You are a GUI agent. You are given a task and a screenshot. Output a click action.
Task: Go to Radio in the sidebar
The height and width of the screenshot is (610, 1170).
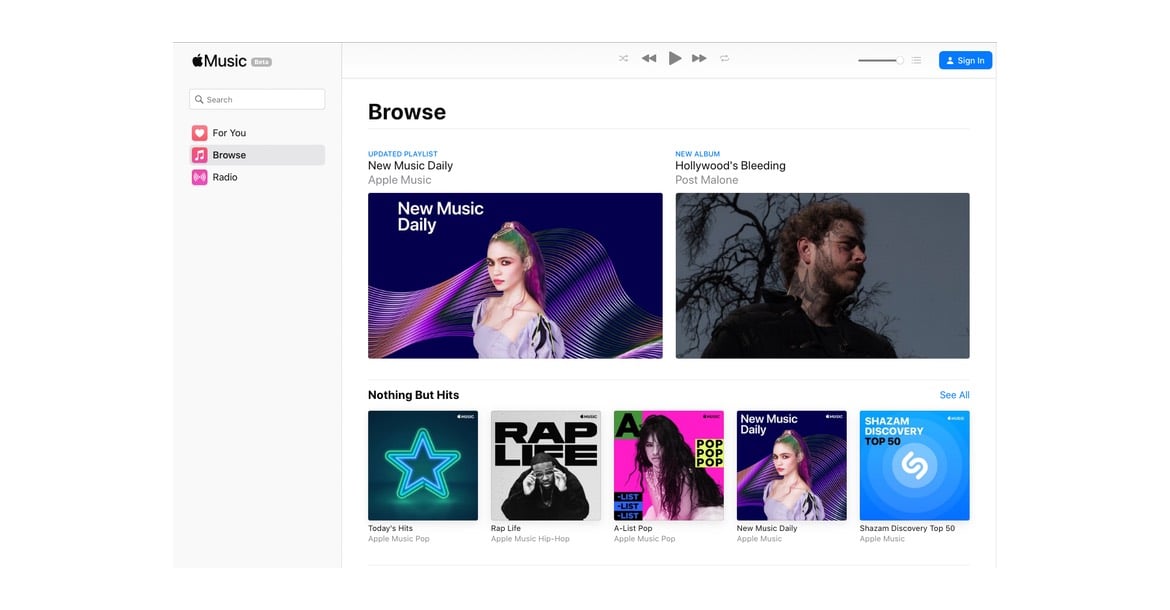(225, 177)
